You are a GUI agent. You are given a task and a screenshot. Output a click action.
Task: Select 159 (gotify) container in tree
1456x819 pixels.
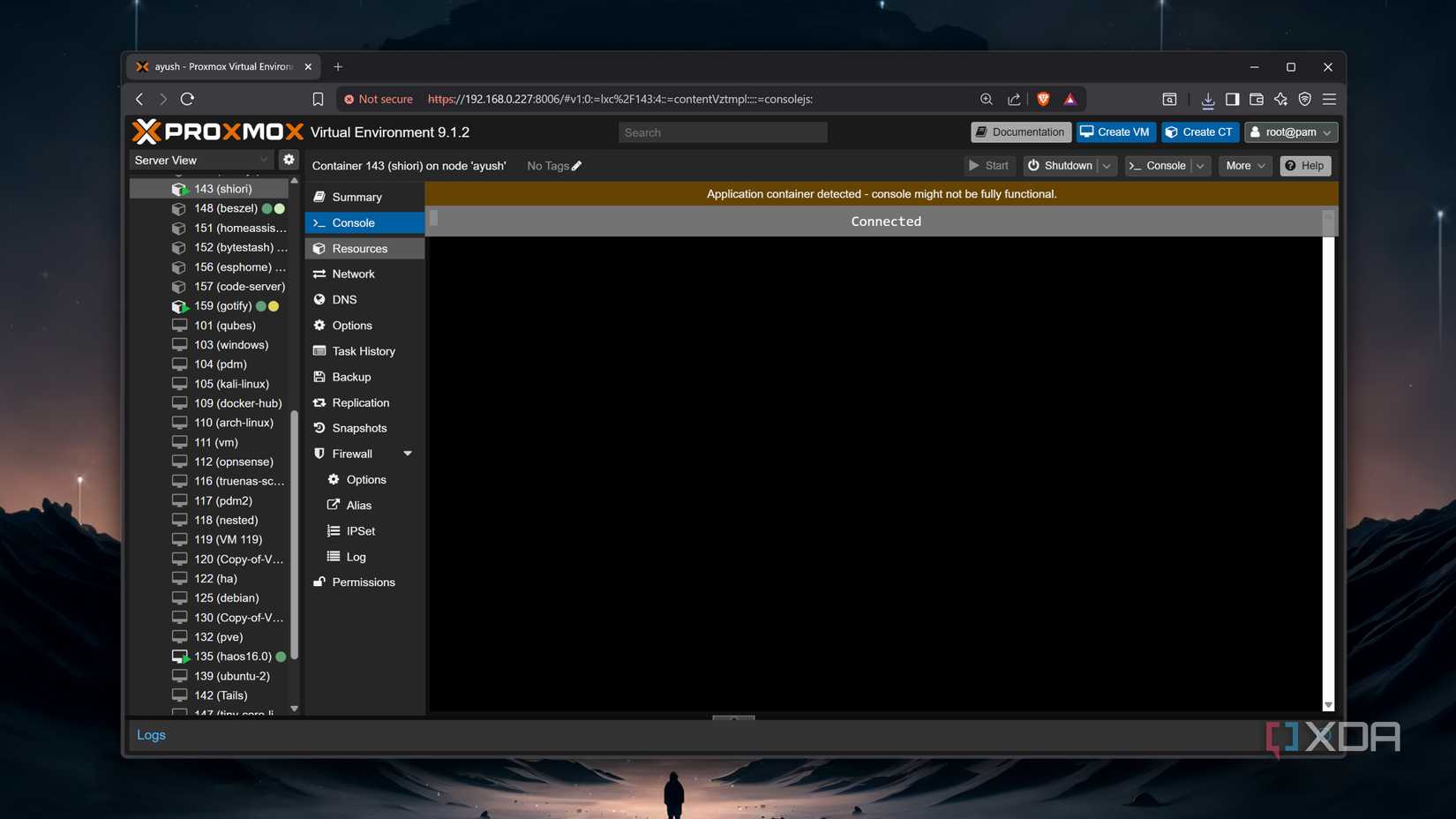coord(223,306)
